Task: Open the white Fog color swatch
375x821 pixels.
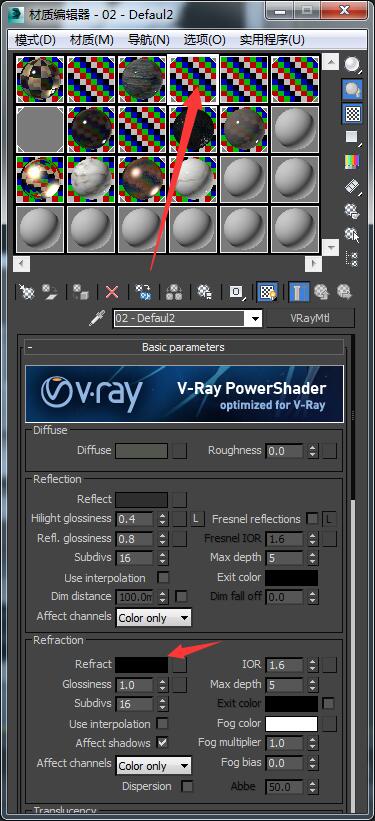Action: 291,724
